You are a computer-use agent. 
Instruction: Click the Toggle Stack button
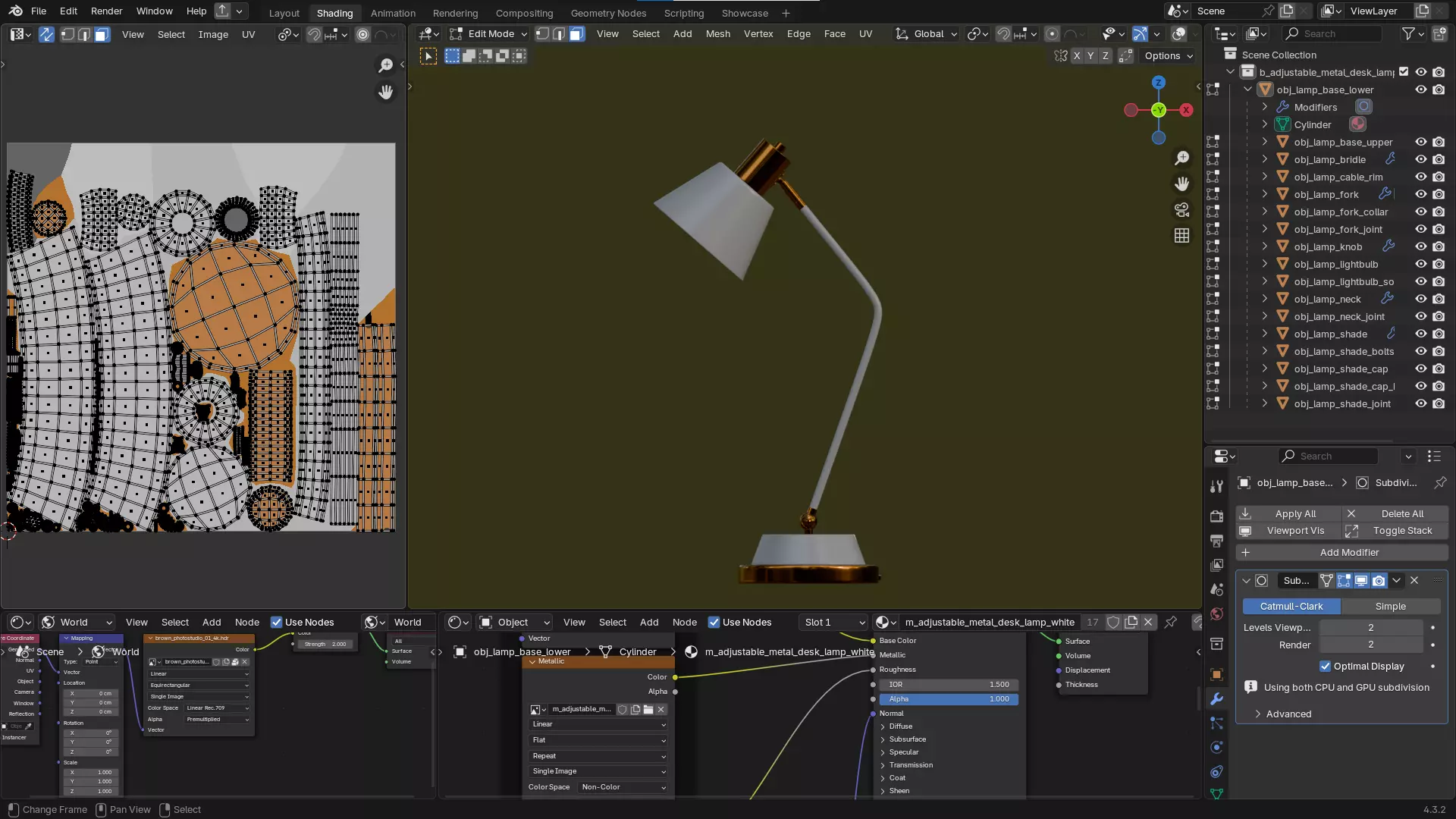coord(1395,531)
